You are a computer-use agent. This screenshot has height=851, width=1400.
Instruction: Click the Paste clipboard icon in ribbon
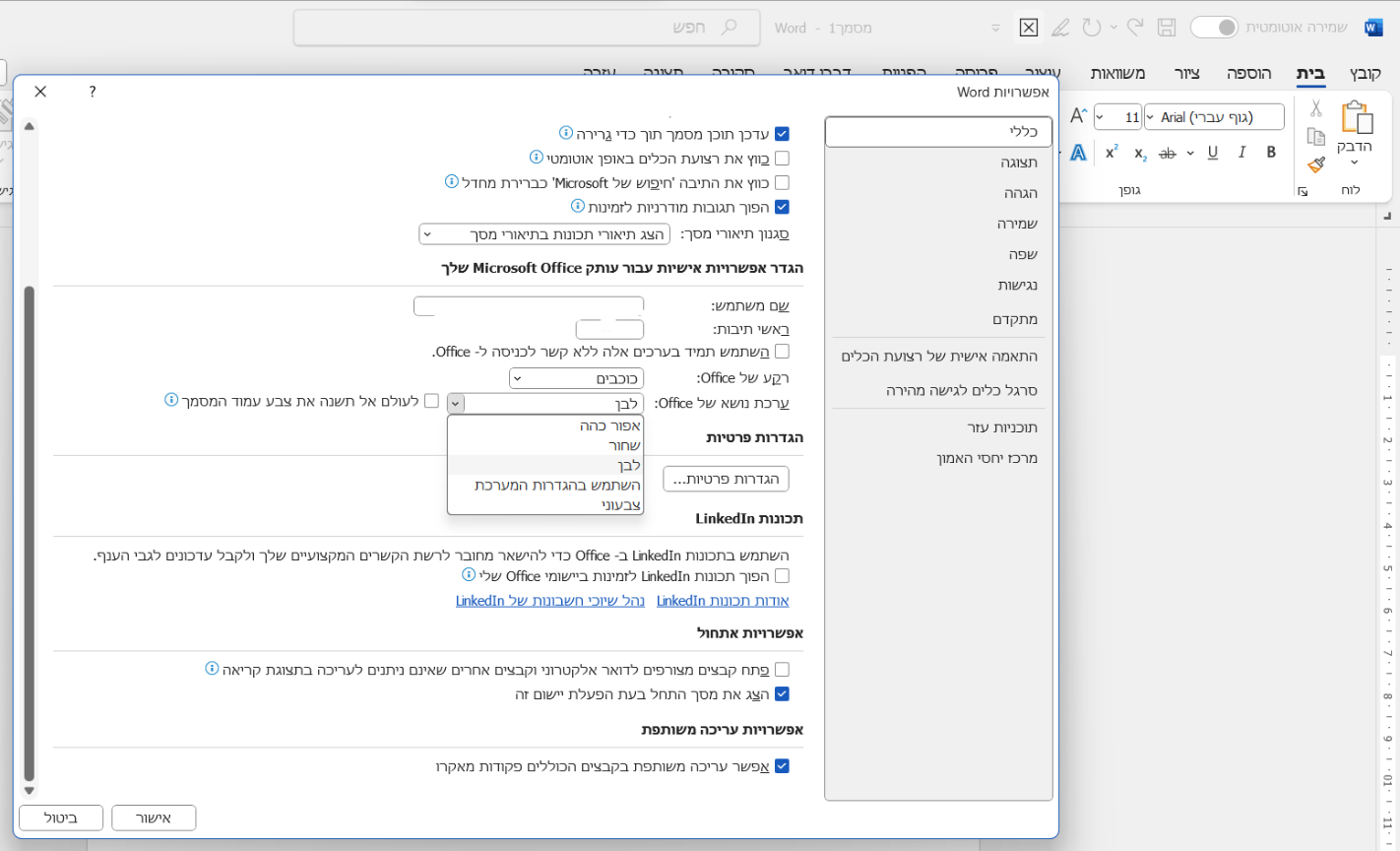(x=1357, y=117)
